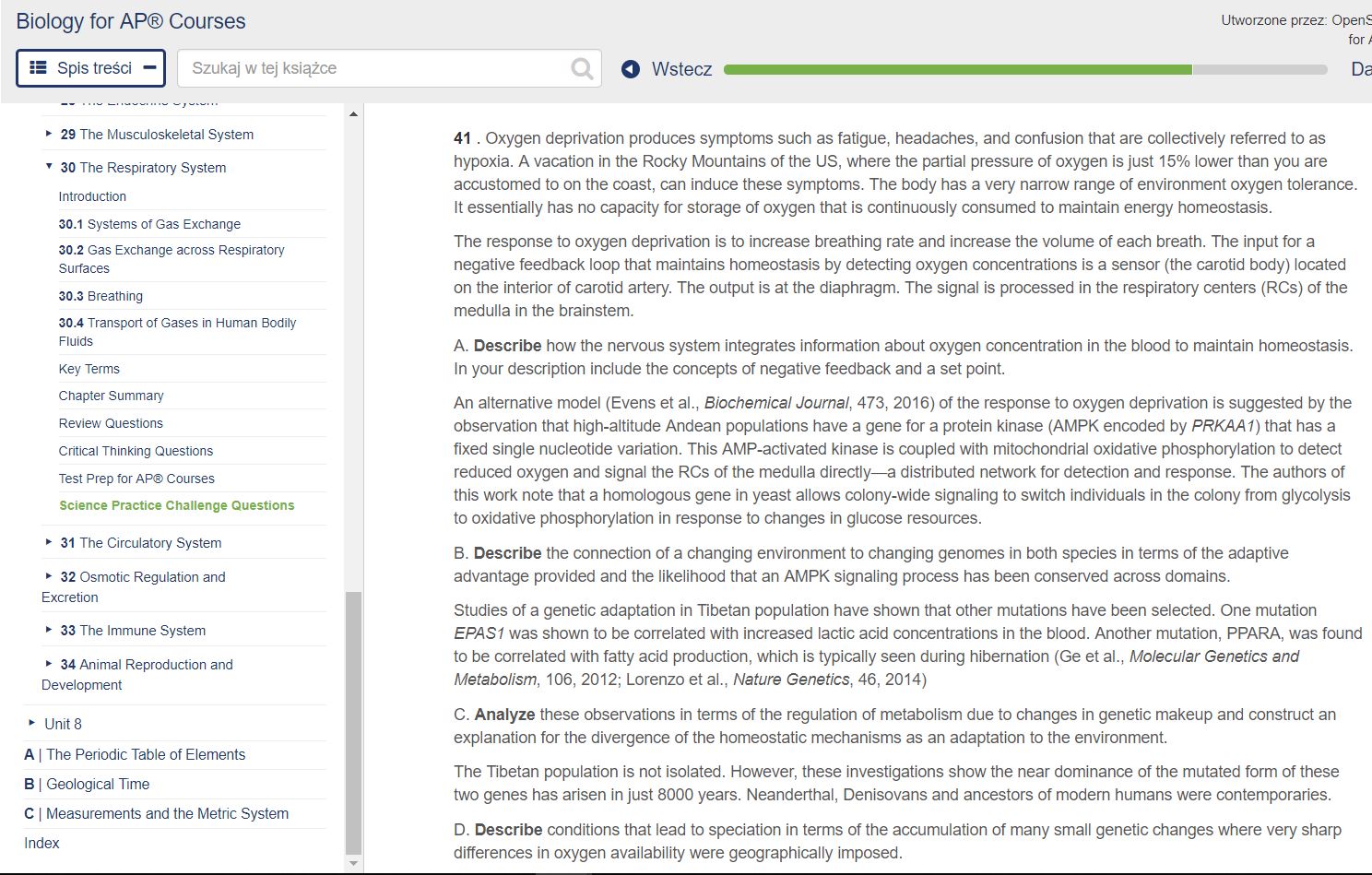Click the sidebar scrollbar up arrow
The width and height of the screenshot is (1372, 875).
[353, 113]
